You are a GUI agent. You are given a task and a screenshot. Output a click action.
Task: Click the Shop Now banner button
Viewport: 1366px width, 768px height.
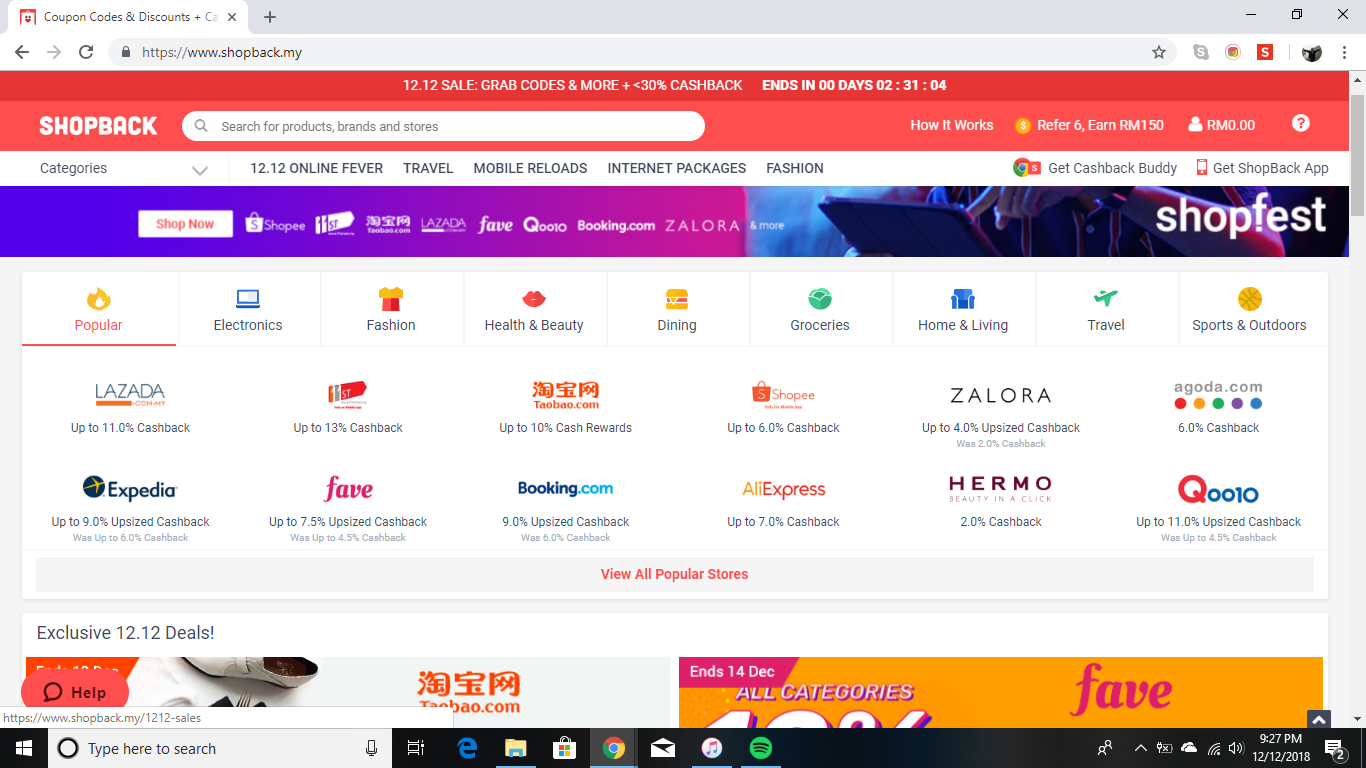tap(185, 224)
